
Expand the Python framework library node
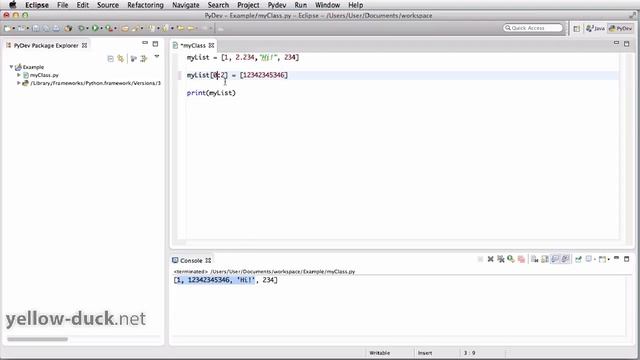(18, 83)
